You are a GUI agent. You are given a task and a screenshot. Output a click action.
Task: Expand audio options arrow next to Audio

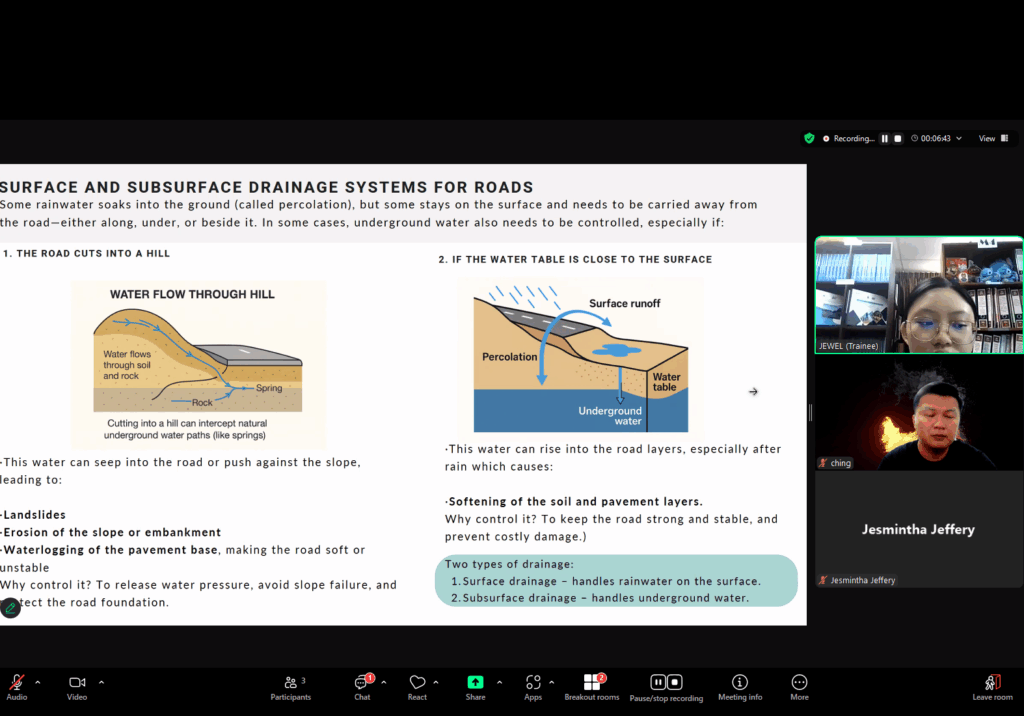[x=38, y=682]
